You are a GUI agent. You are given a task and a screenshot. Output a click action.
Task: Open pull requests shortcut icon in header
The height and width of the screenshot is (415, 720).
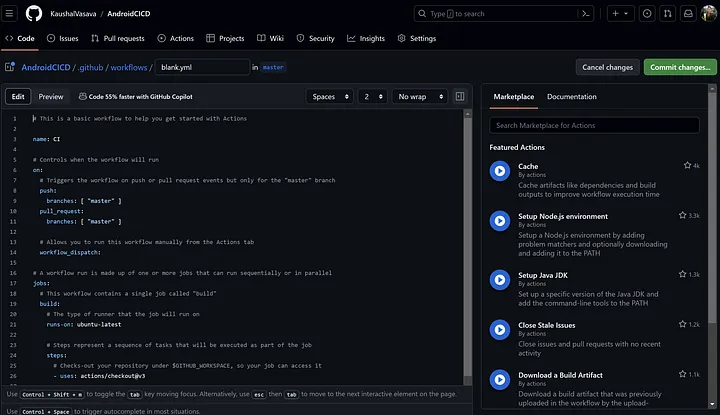668,14
